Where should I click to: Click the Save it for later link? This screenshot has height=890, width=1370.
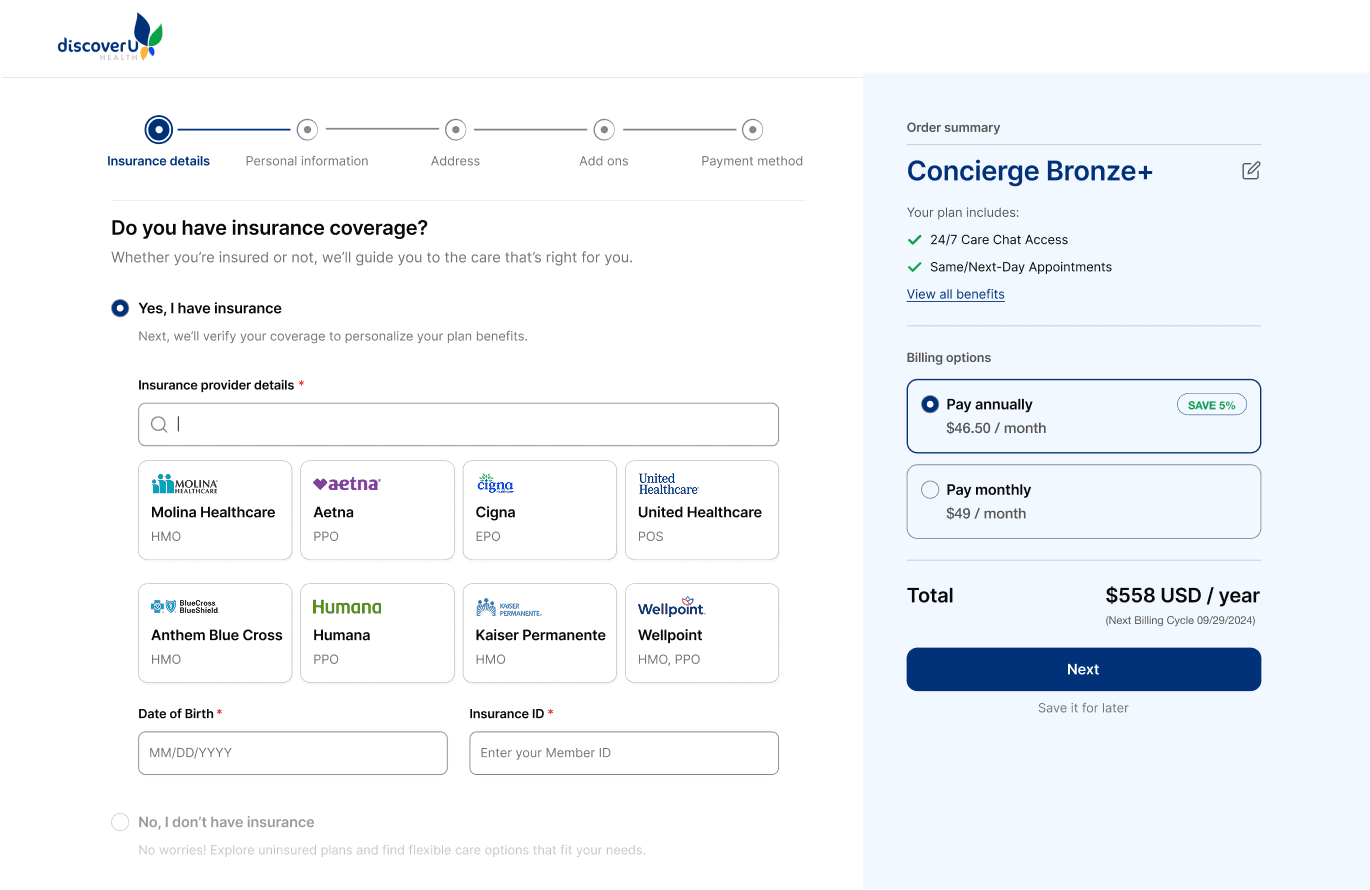coord(1083,708)
